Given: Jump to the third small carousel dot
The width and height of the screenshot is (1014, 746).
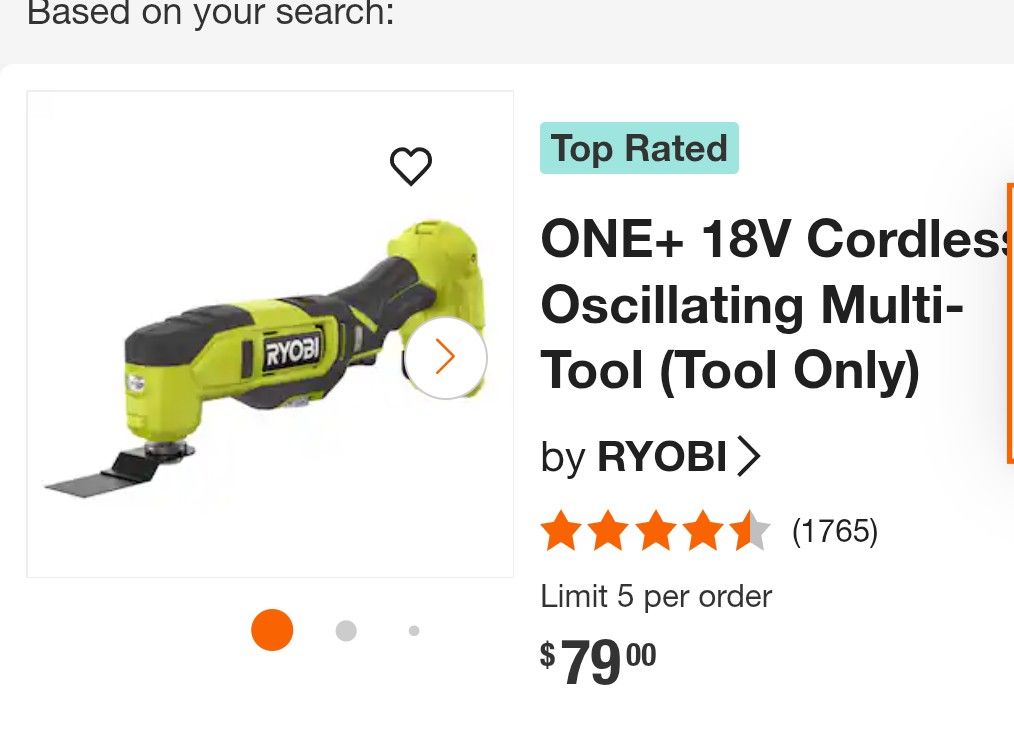Looking at the screenshot, I should click(x=414, y=631).
